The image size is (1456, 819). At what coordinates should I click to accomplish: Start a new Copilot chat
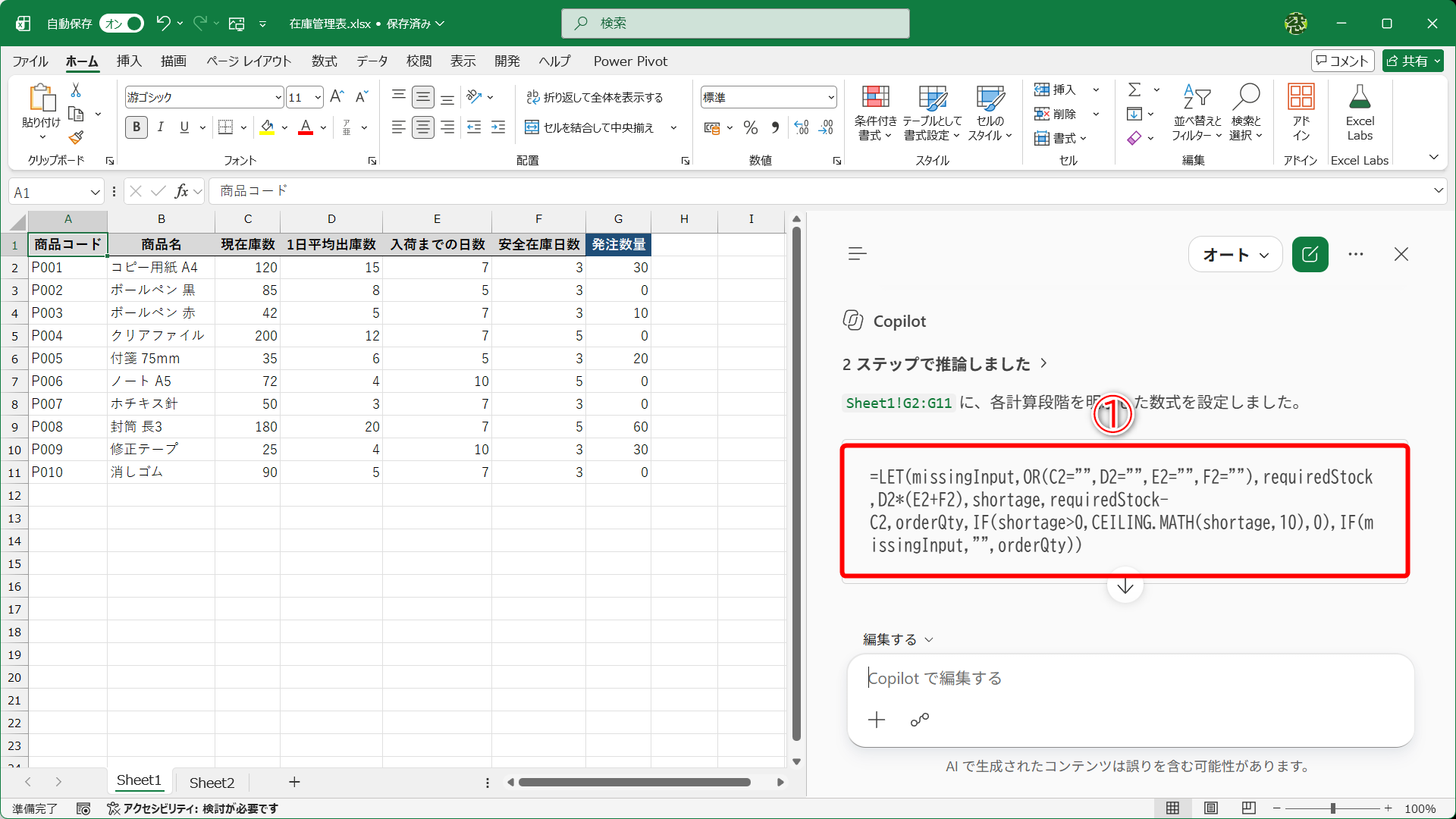point(1310,254)
